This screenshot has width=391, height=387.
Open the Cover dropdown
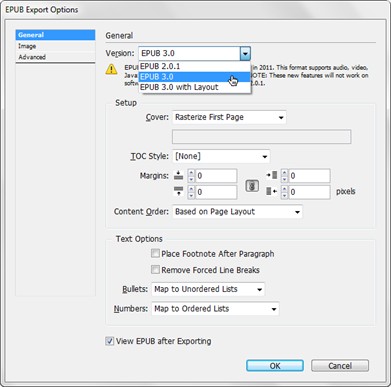tap(229, 117)
